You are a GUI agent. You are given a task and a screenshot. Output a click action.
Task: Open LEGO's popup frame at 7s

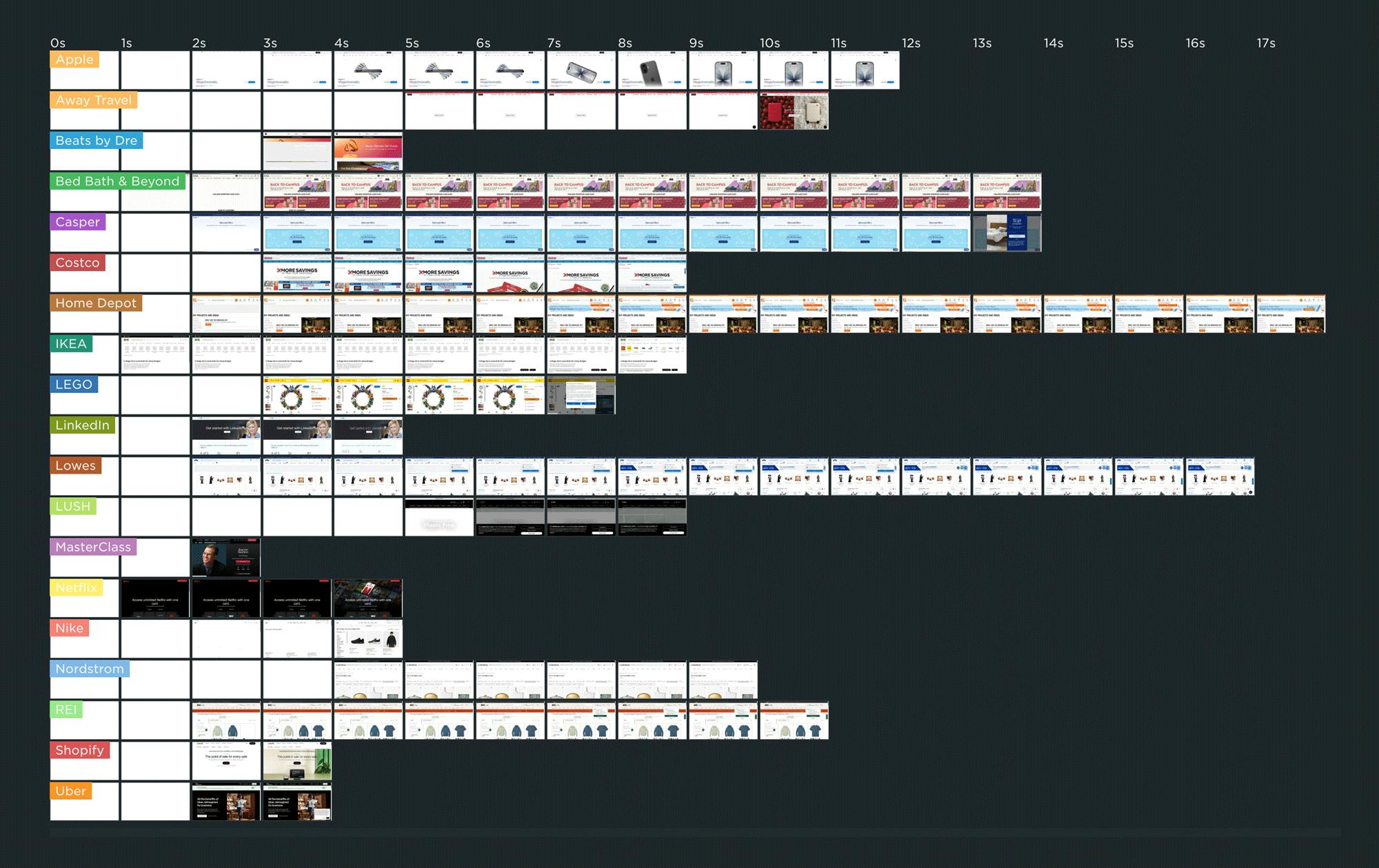tap(581, 395)
